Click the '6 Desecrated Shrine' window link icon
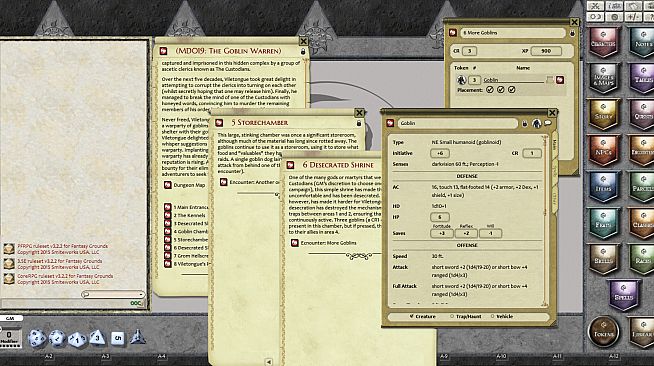This screenshot has height=366, width=654. (290, 165)
